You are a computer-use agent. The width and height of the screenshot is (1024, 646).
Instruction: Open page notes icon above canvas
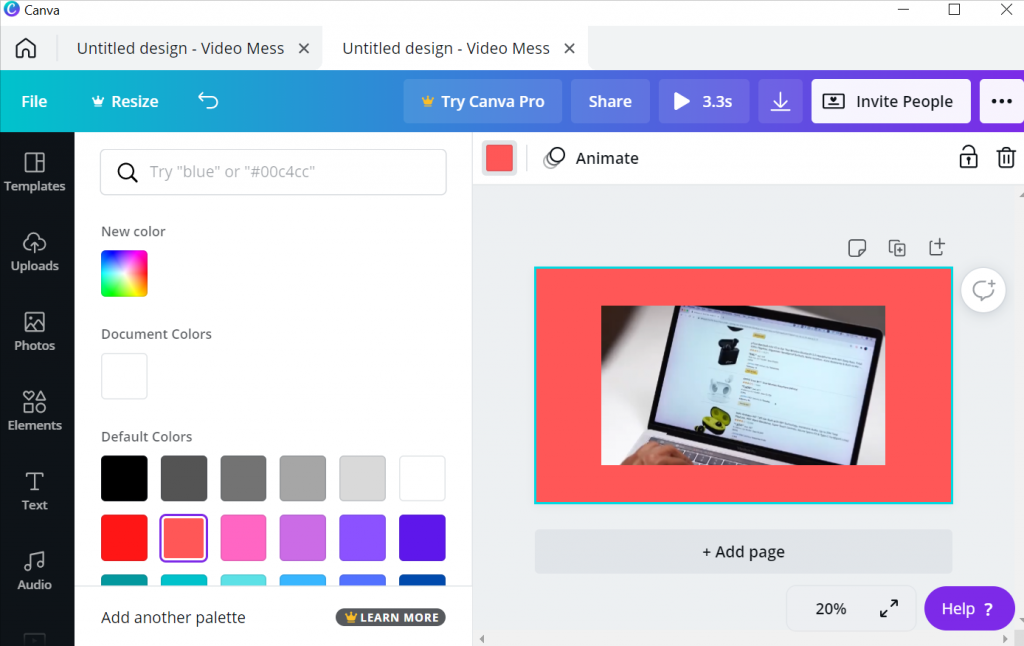coord(857,248)
